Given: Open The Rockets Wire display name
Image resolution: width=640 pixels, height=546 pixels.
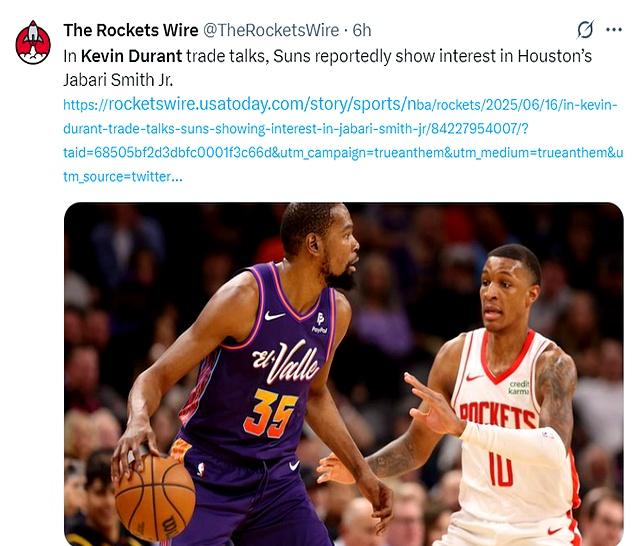Looking at the screenshot, I should coord(131,30).
